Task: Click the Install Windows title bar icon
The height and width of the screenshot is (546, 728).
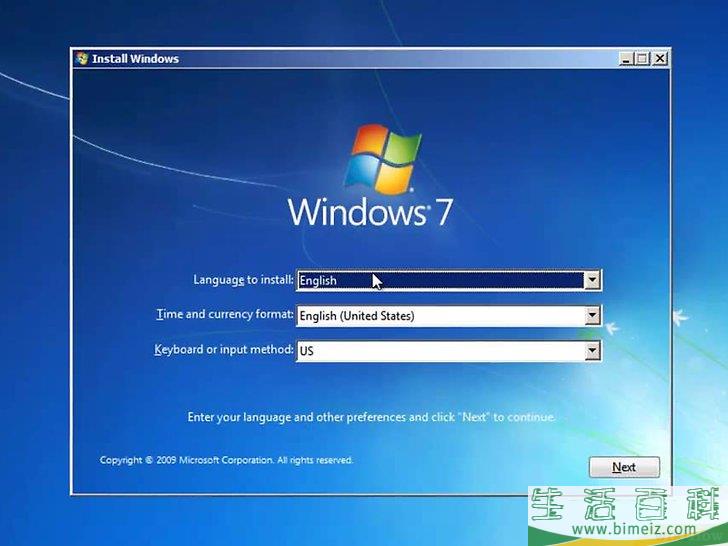Action: point(81,58)
